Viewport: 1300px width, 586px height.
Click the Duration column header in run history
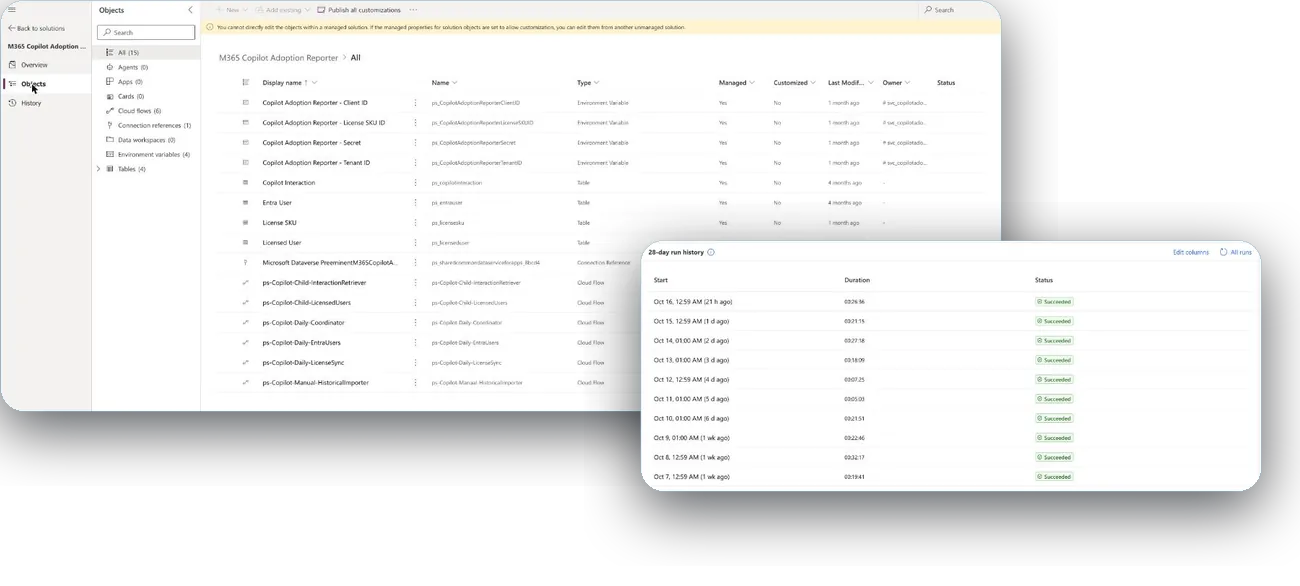[x=857, y=280]
